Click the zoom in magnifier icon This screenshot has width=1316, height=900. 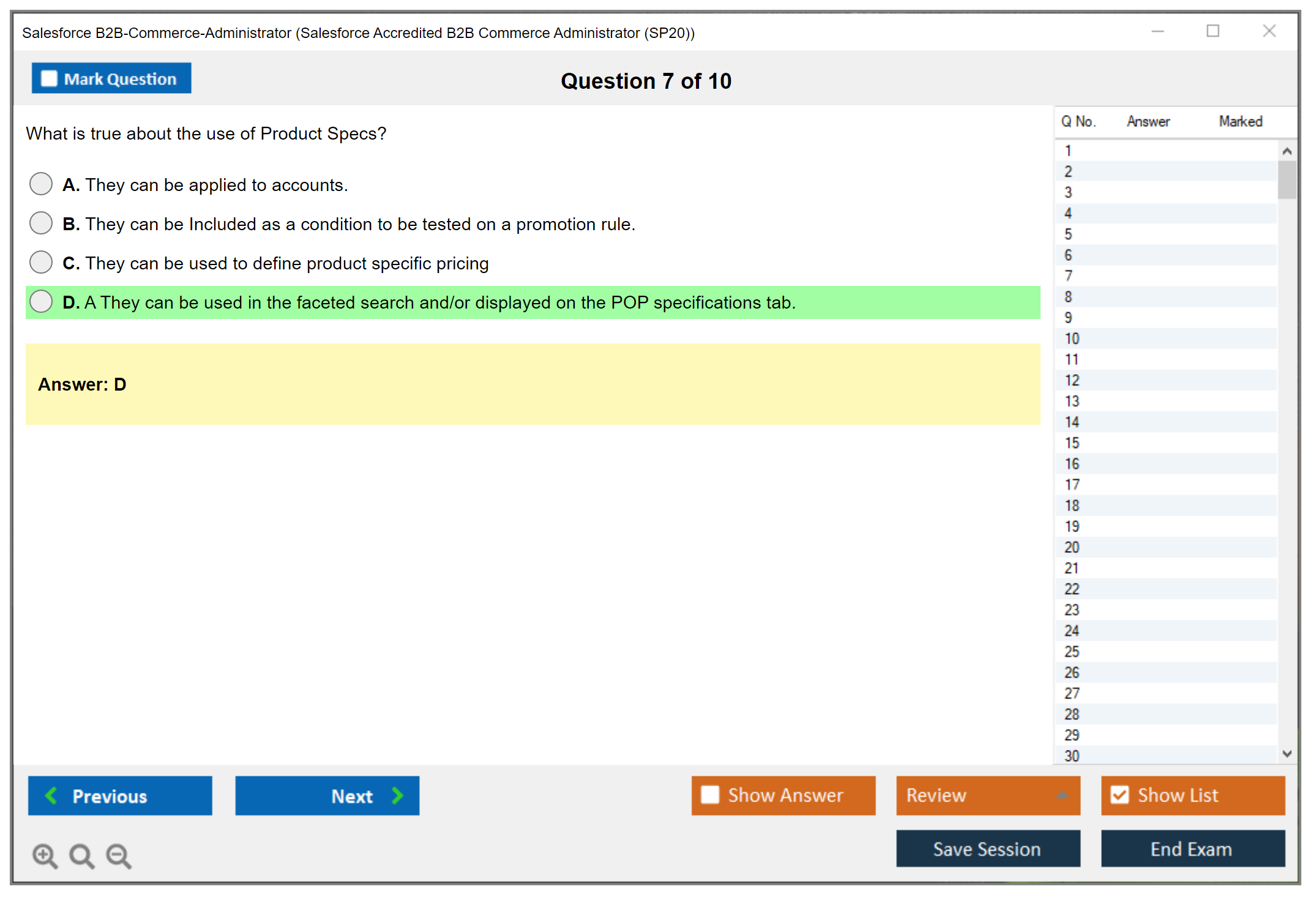coord(45,855)
